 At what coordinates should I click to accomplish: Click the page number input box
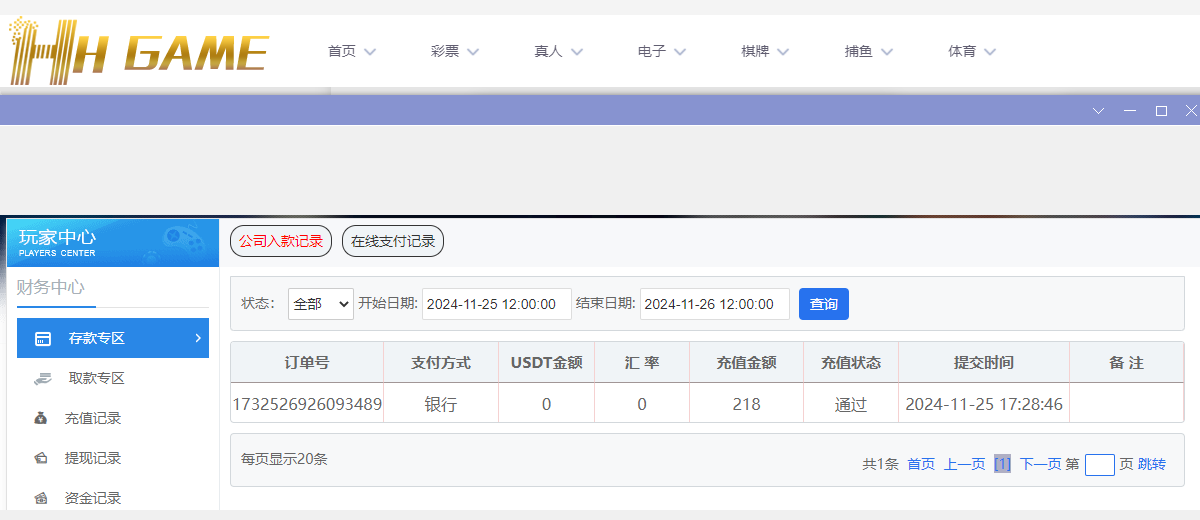(1099, 464)
